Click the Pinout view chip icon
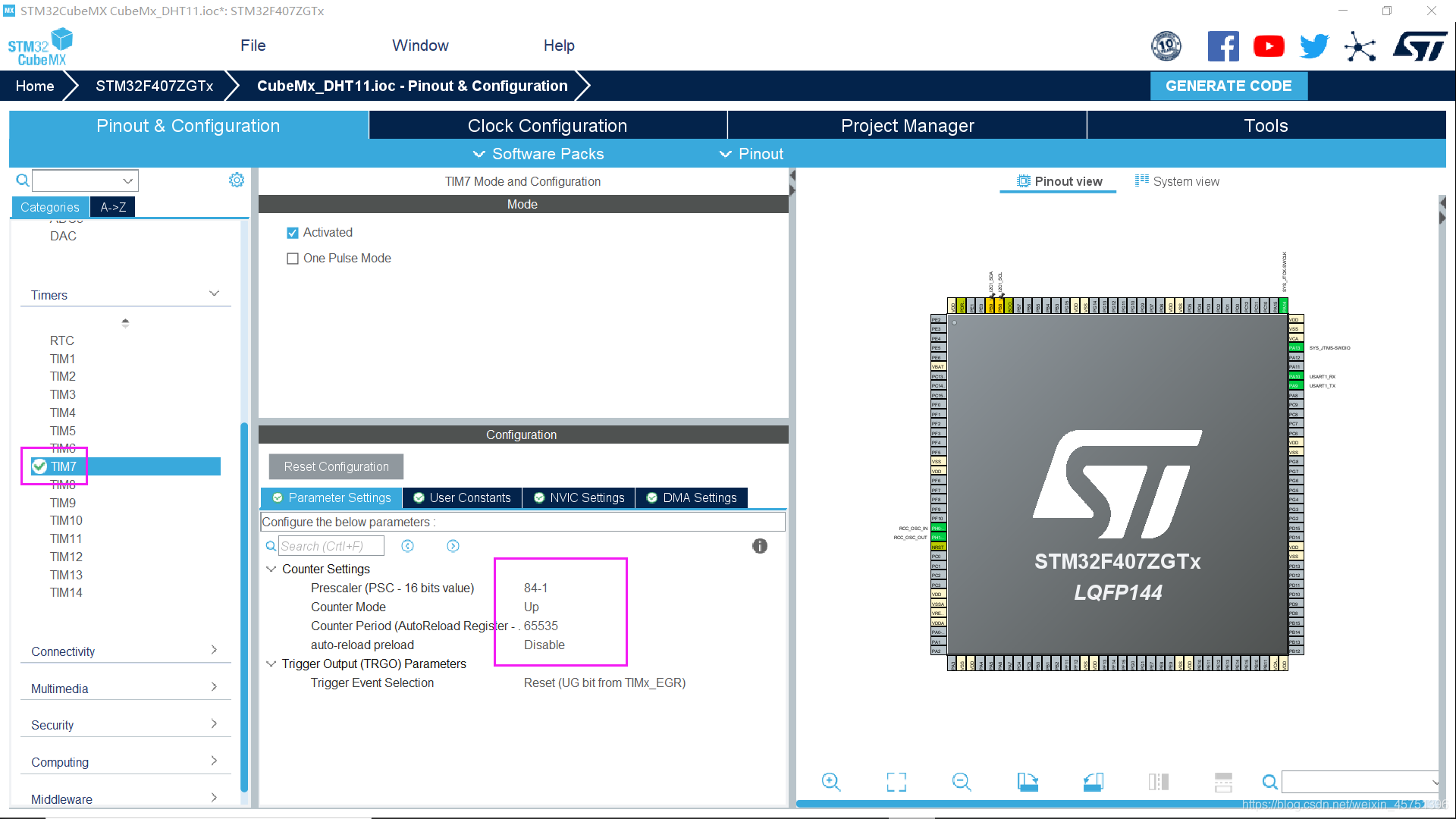Image resolution: width=1456 pixels, height=819 pixels. 1023,181
